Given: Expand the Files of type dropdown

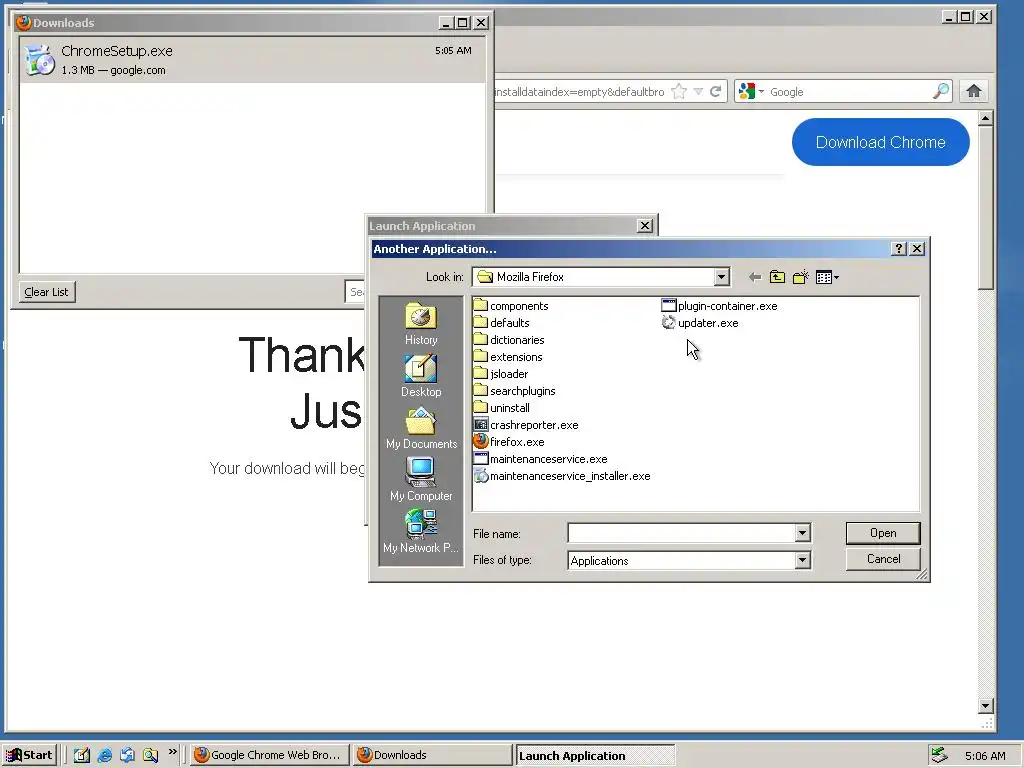Looking at the screenshot, I should [803, 560].
